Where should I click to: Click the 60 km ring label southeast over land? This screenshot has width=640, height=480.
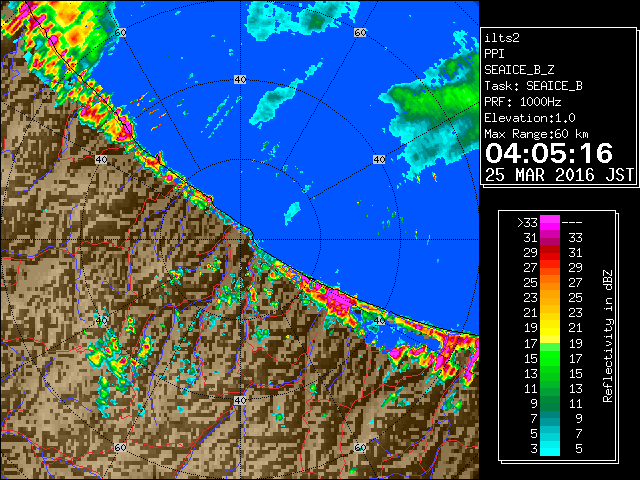360,447
